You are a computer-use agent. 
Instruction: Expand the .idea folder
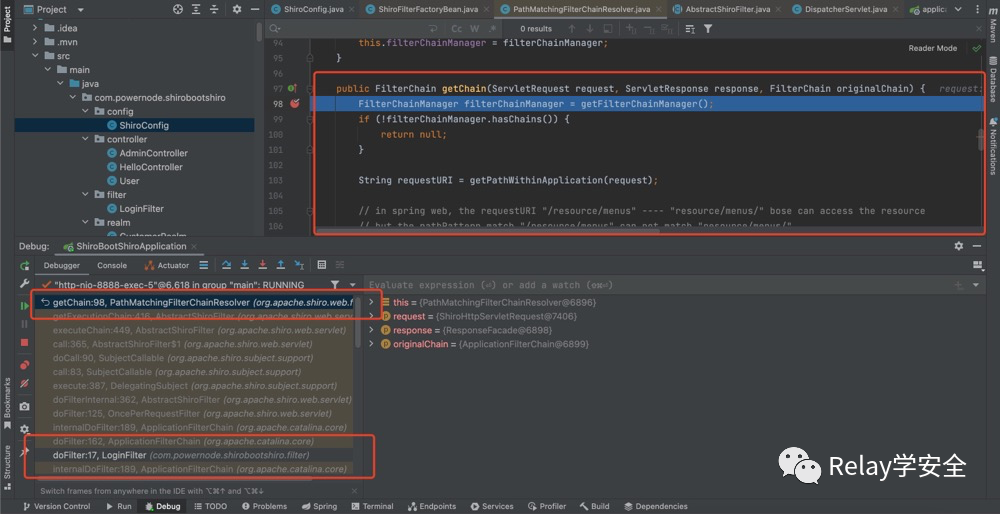(35, 28)
